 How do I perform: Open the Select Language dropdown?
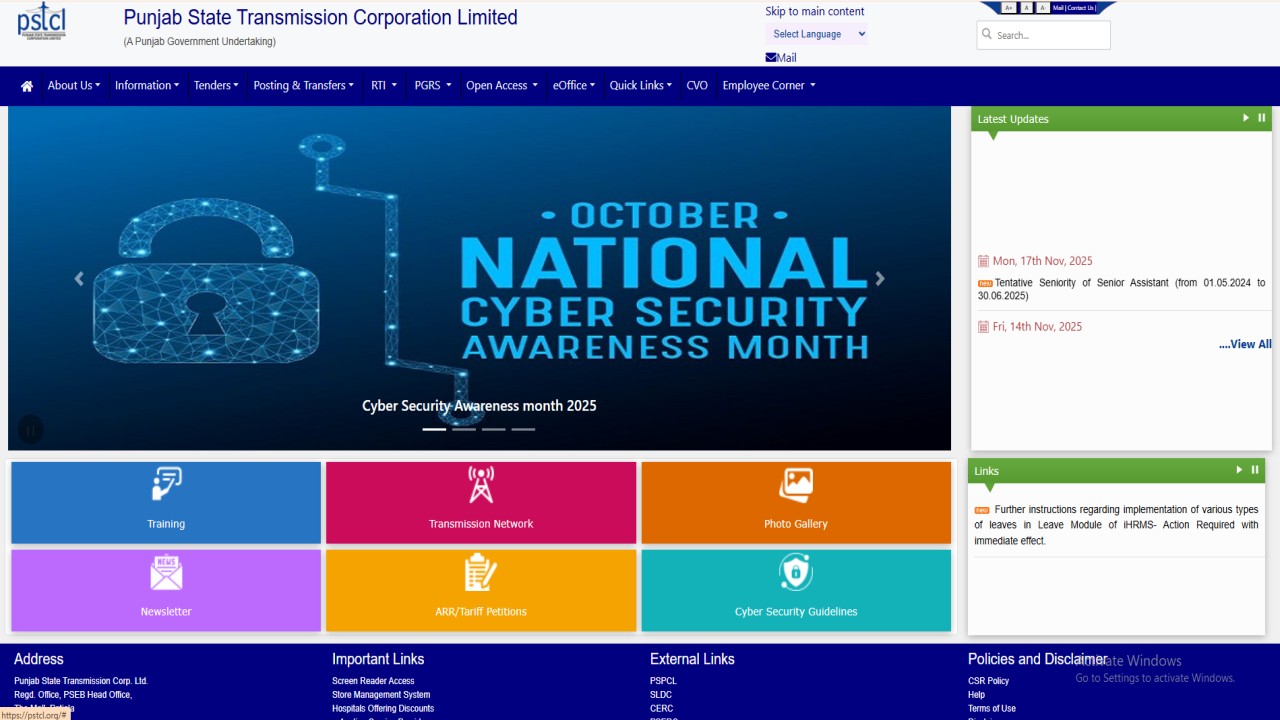point(818,34)
